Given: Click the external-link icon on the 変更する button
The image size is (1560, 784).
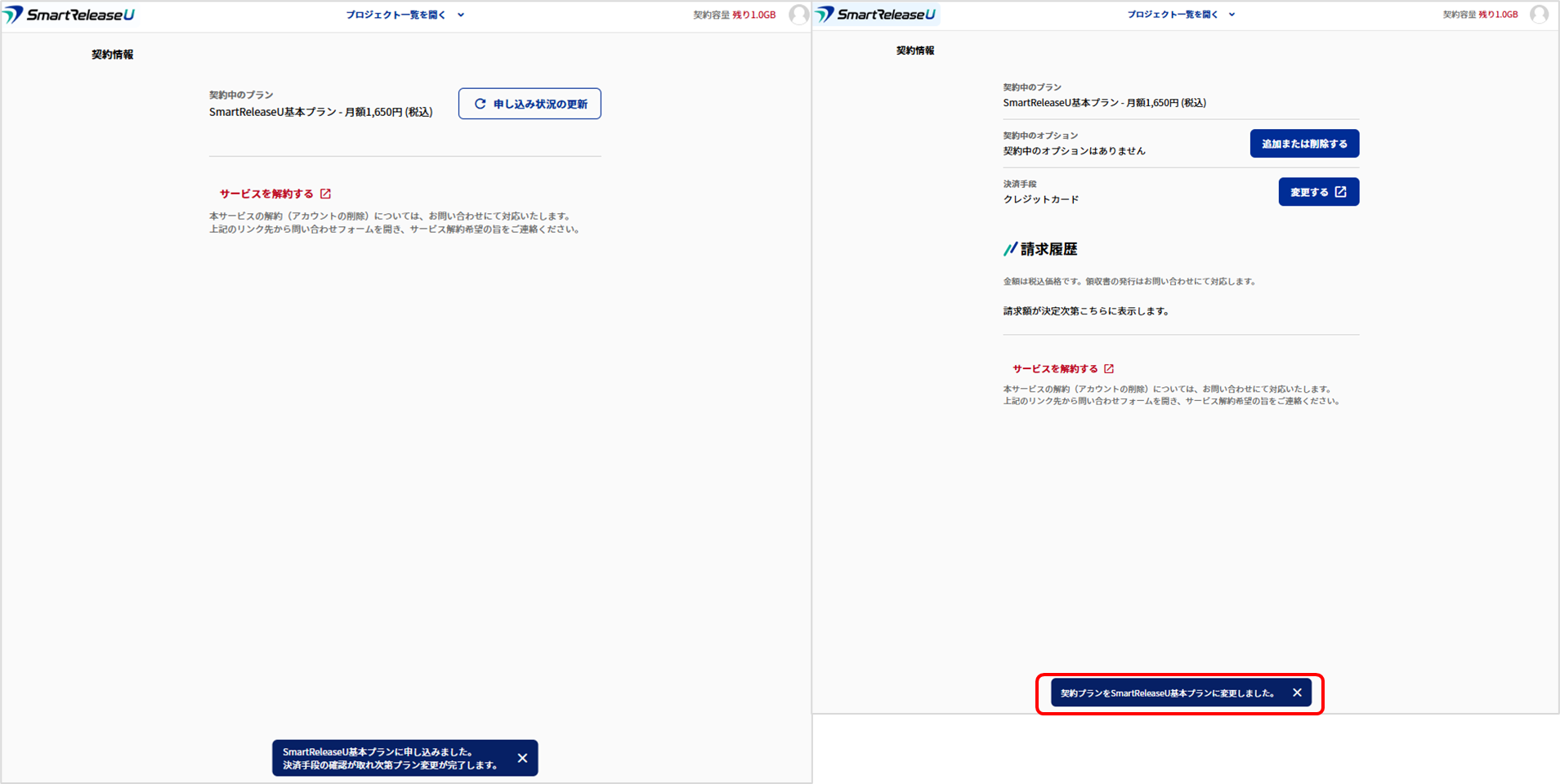Looking at the screenshot, I should coord(1340,192).
